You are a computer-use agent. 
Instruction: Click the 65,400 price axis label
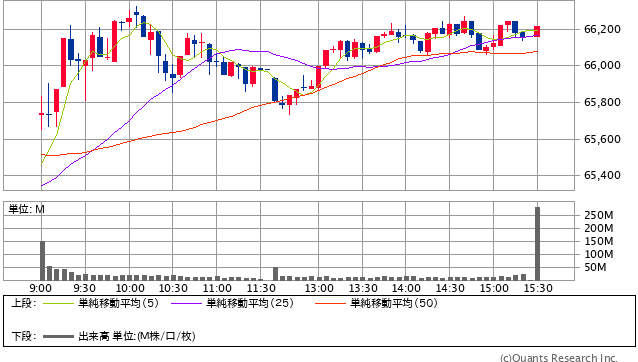602,175
